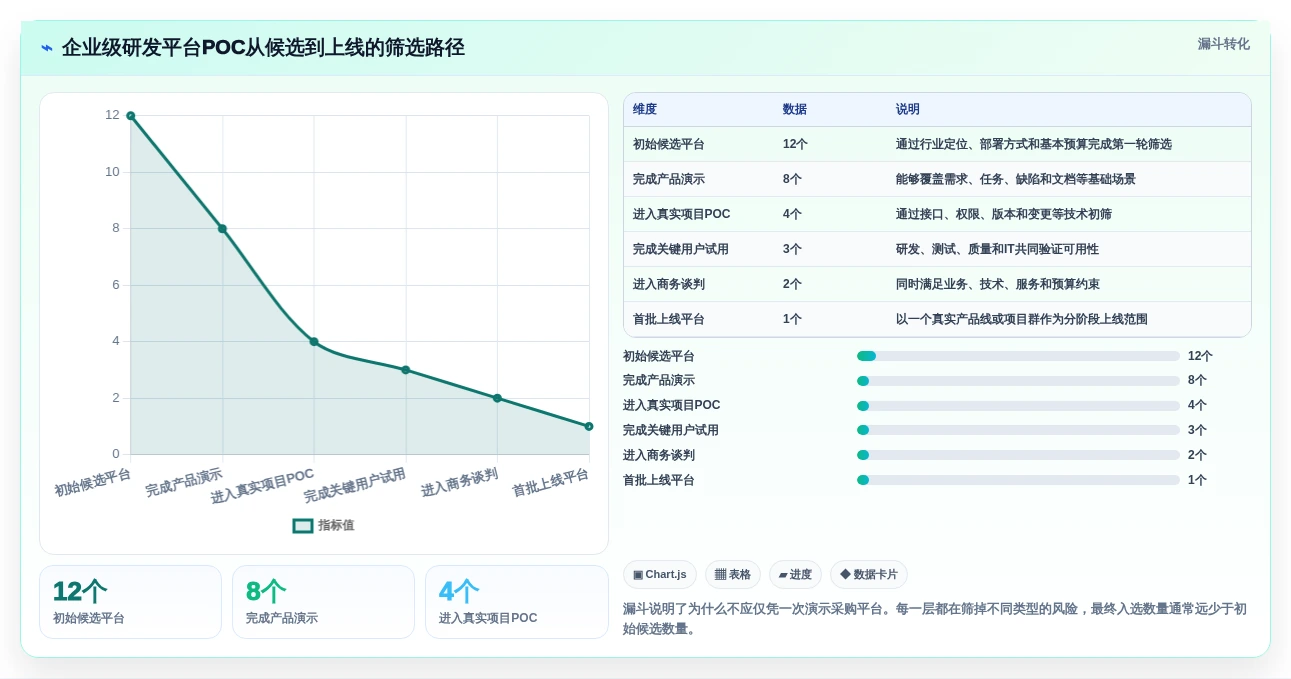The height and width of the screenshot is (679, 1291).
Task: Open the 12个 初始候选平台 stat card
Action: 130,602
